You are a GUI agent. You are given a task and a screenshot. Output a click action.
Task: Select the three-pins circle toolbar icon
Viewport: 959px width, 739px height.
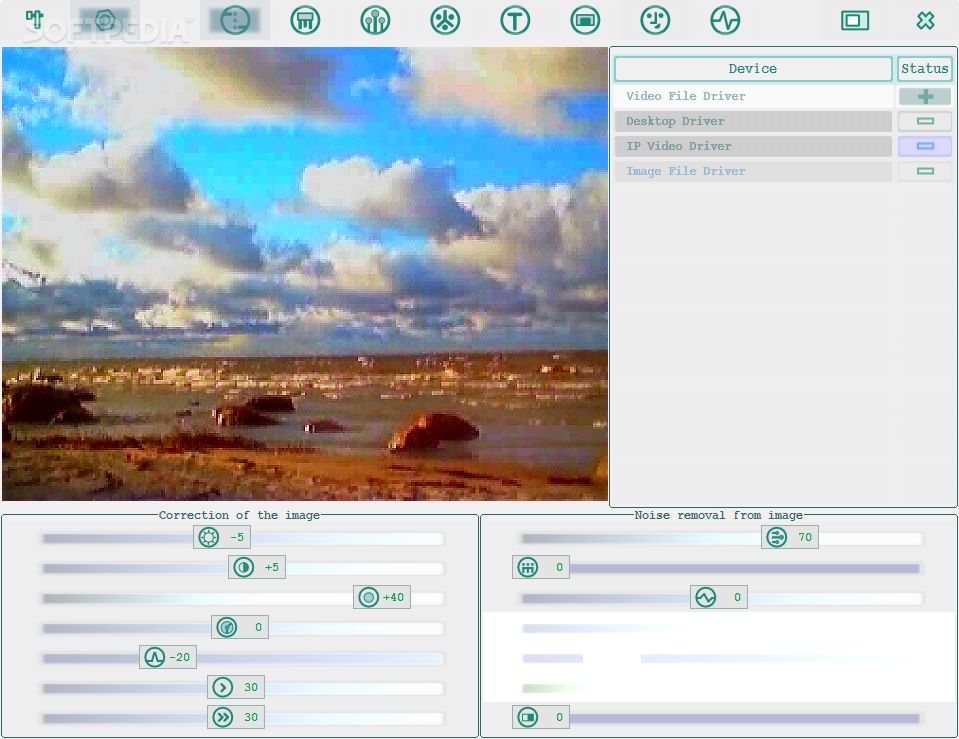point(375,20)
